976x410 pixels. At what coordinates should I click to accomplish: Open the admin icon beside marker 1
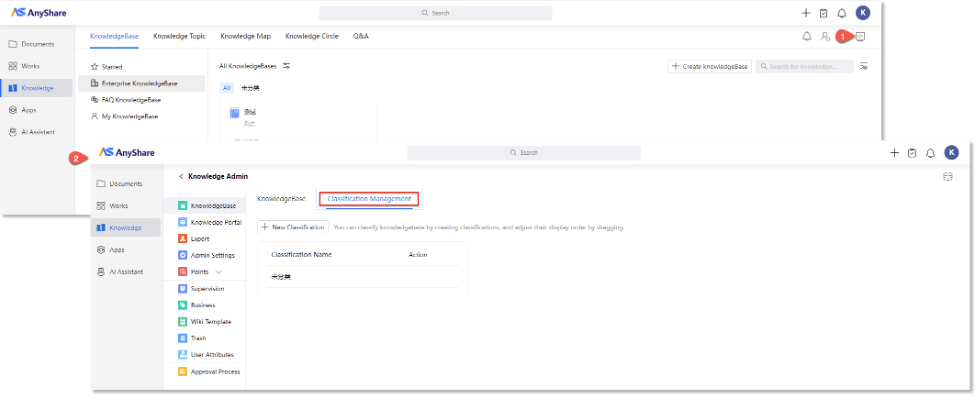coord(860,36)
